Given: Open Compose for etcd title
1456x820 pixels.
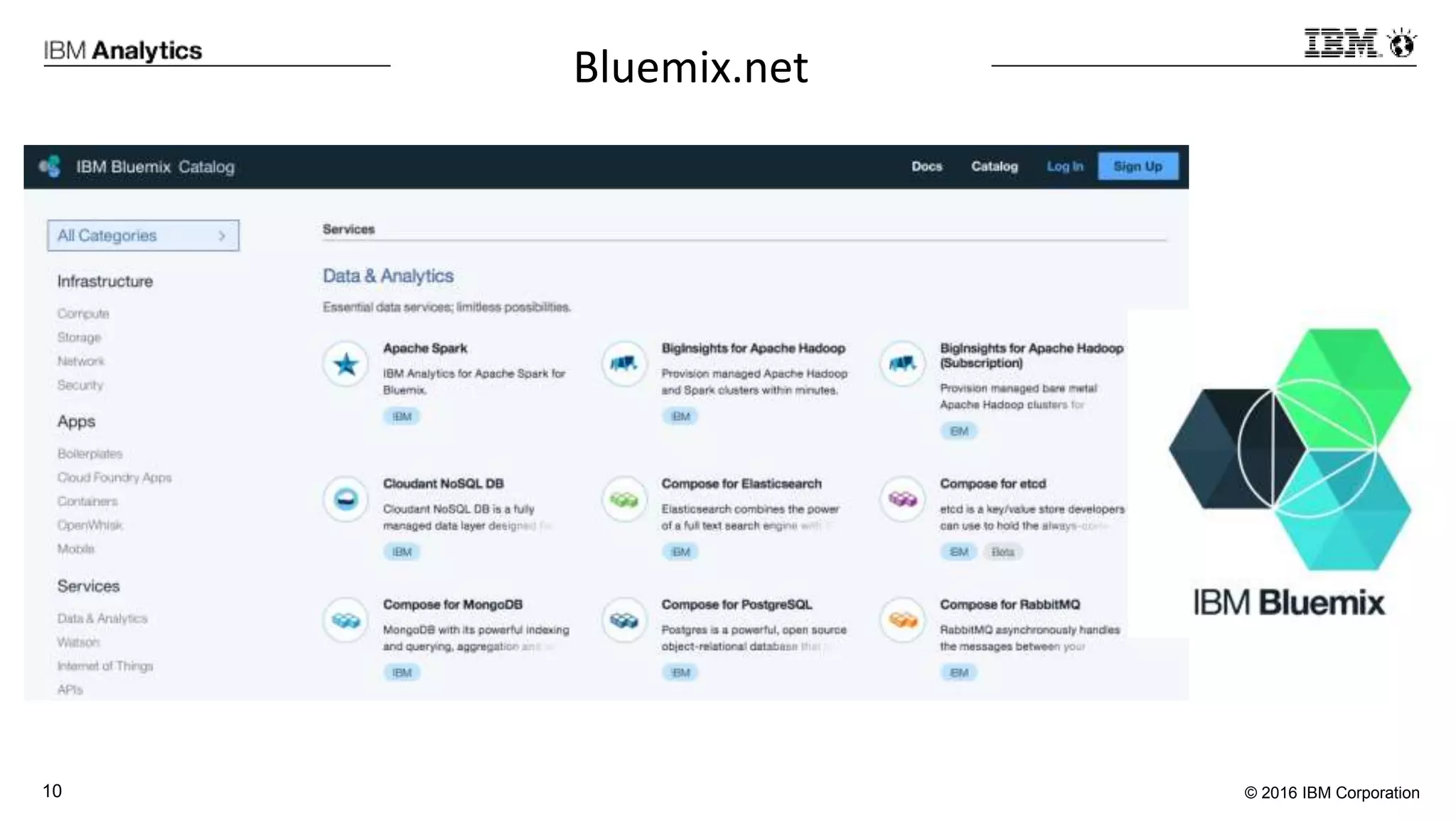Looking at the screenshot, I should click(992, 484).
